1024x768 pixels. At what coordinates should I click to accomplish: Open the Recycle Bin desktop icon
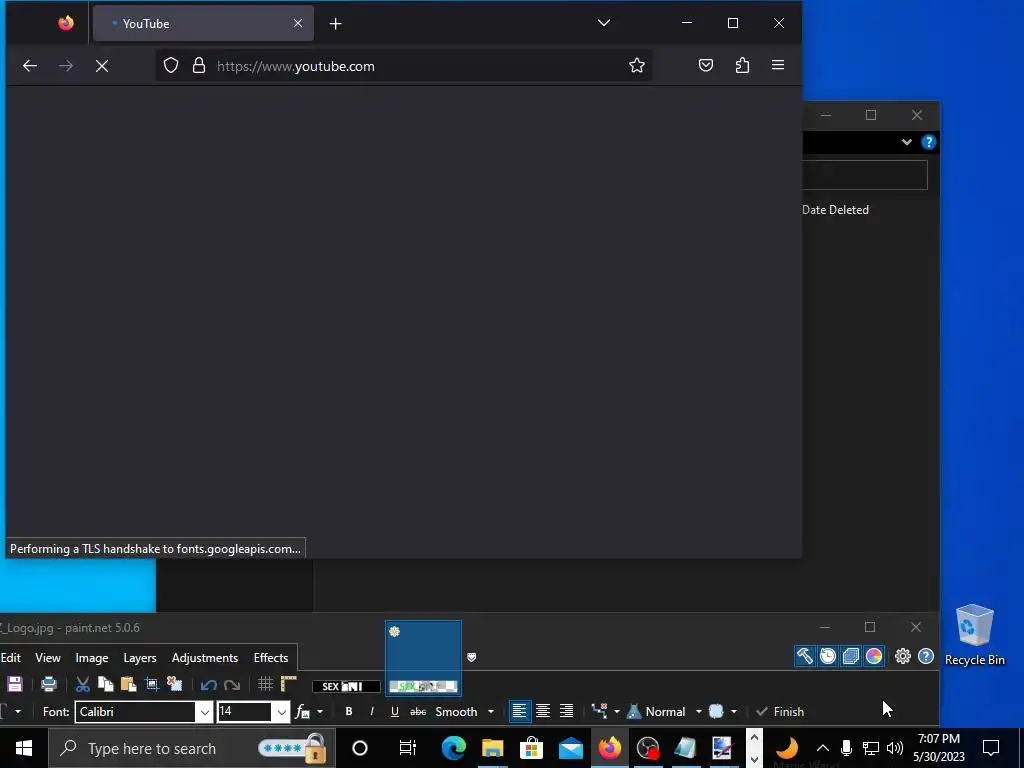[974, 635]
